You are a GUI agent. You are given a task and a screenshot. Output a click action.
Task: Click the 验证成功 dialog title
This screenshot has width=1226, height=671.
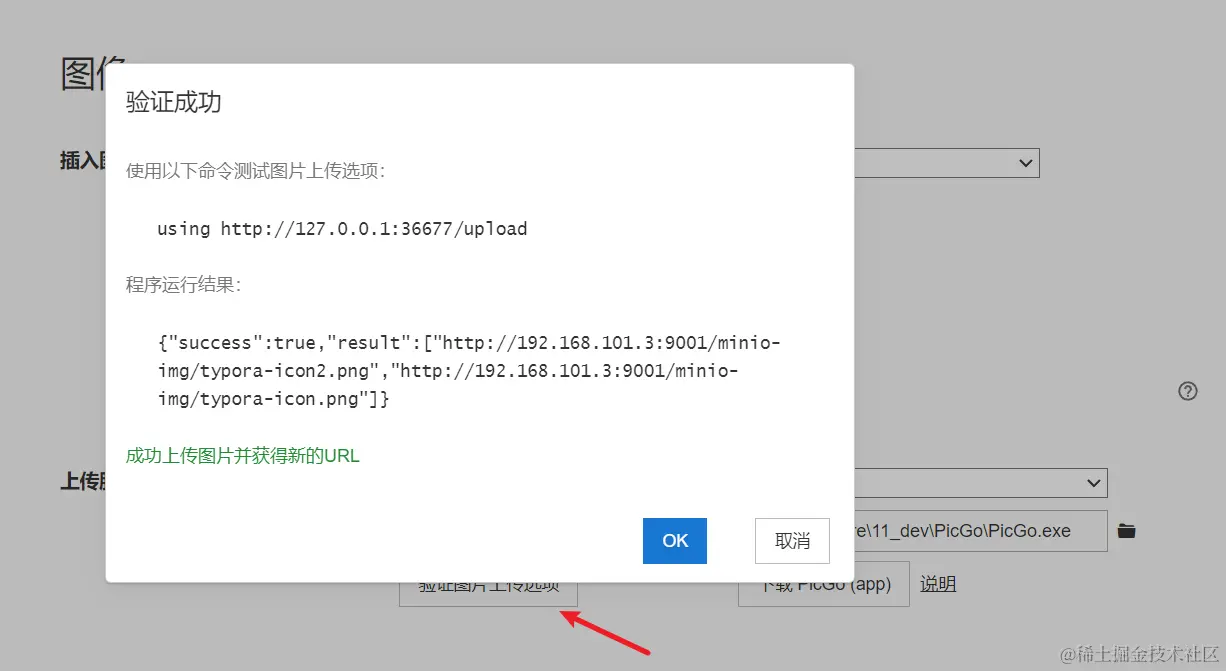(174, 102)
